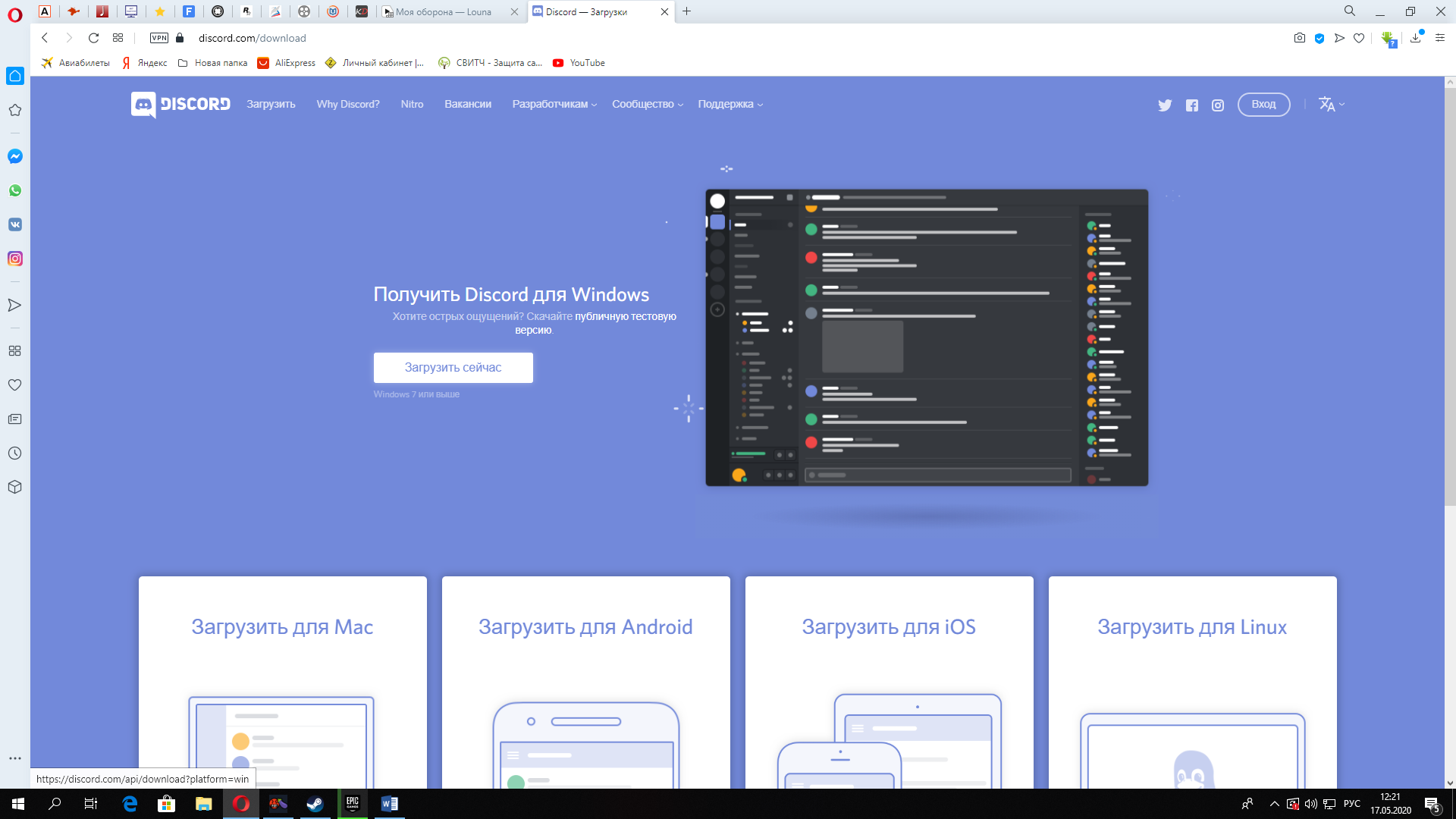The height and width of the screenshot is (819, 1456).
Task: Expand the Сообщество menu
Action: coord(648,105)
